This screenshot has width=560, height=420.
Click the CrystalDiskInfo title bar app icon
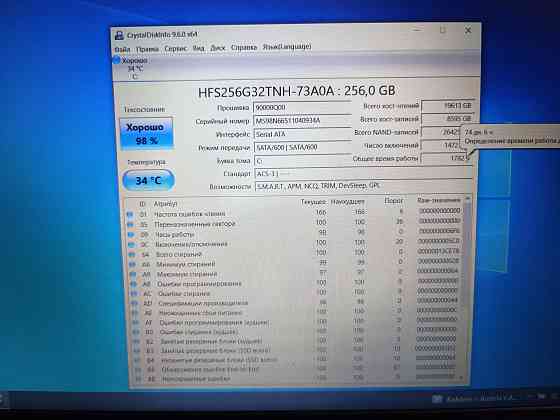pos(119,35)
